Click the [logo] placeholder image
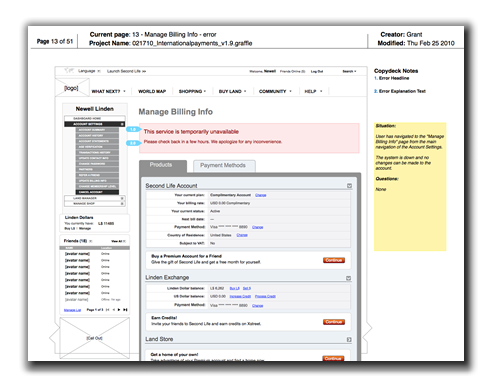 pos(72,88)
